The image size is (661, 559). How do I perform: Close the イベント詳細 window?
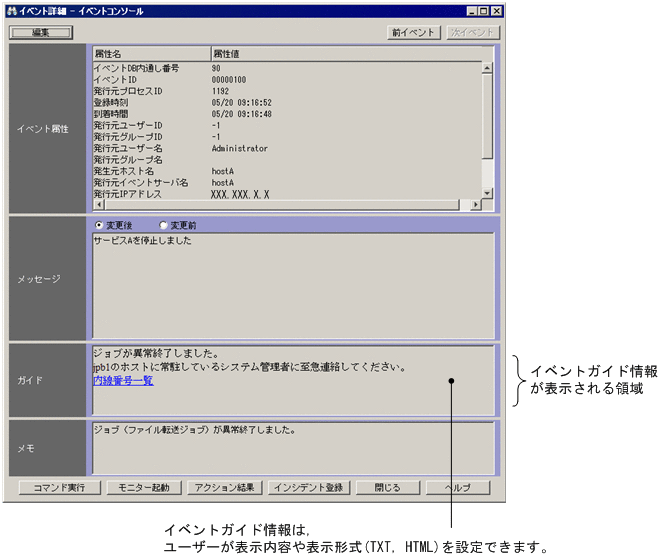(497, 11)
